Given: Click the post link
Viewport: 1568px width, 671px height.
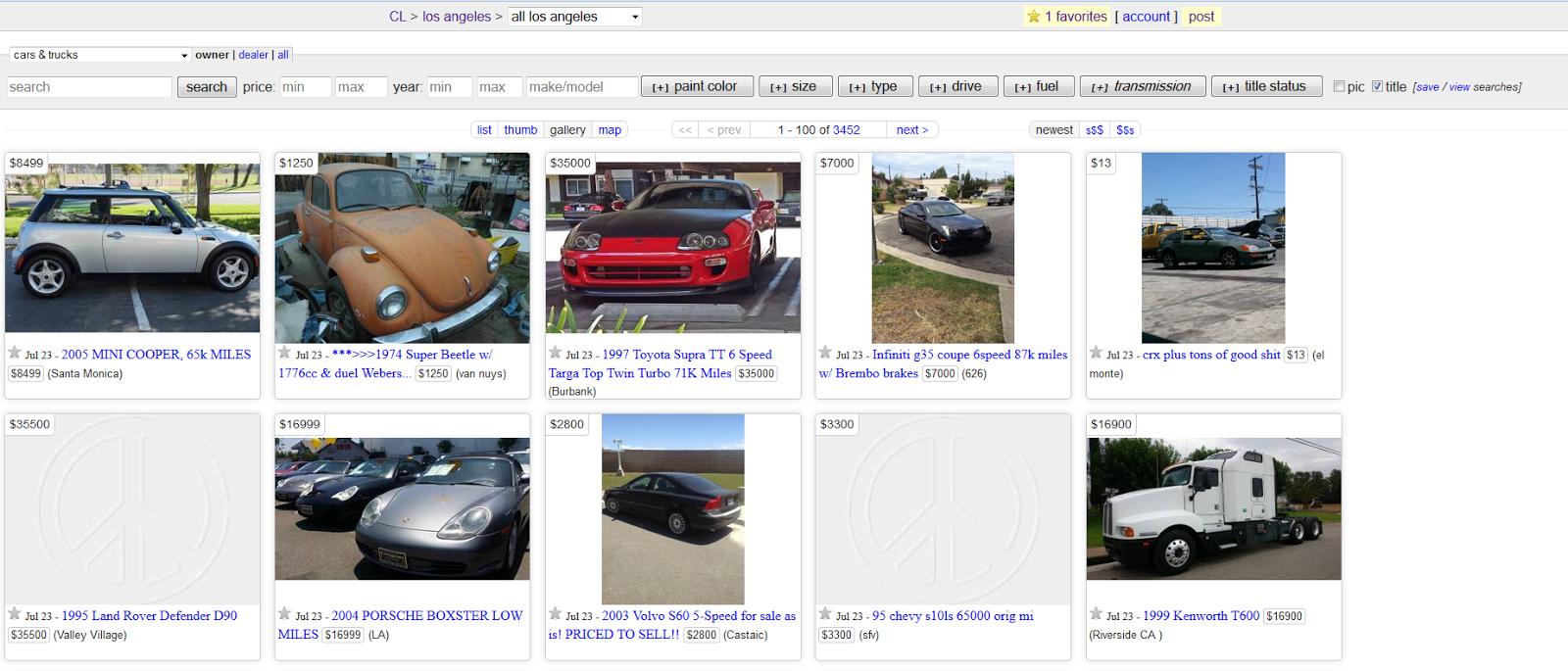Looking at the screenshot, I should tap(1201, 17).
